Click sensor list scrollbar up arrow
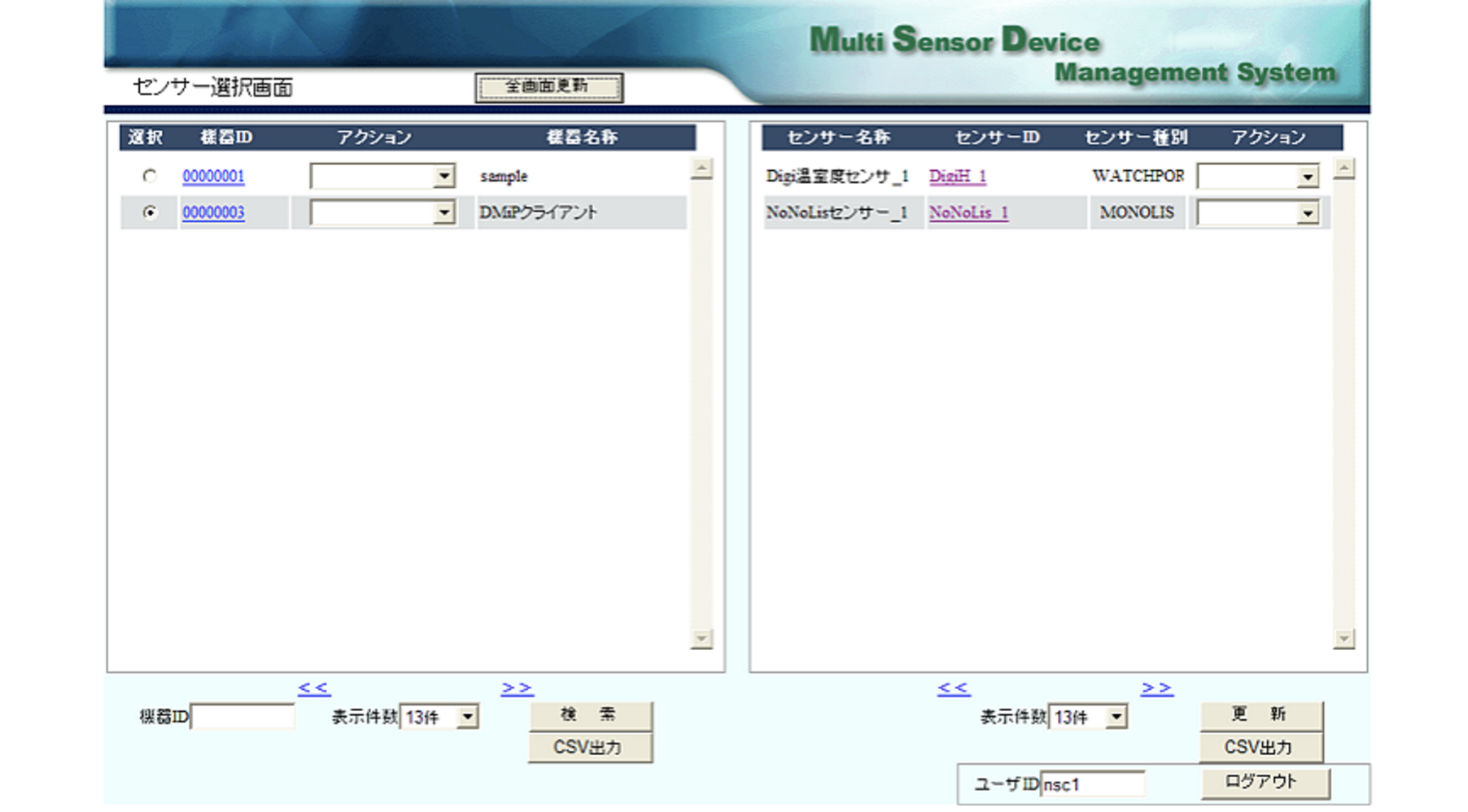The height and width of the screenshot is (812, 1468). click(1344, 168)
